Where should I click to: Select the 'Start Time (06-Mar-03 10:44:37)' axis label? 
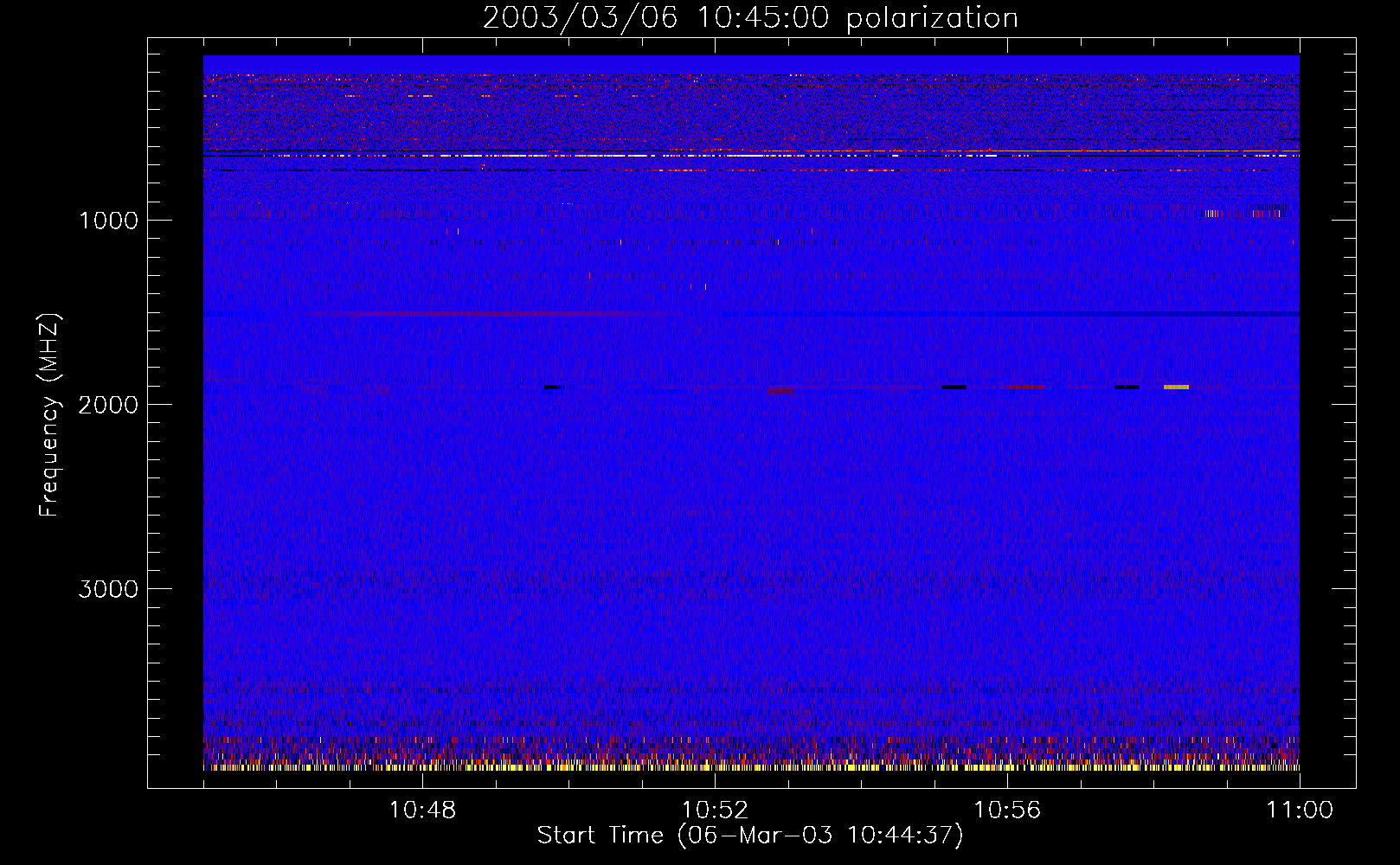pyautogui.click(x=750, y=836)
